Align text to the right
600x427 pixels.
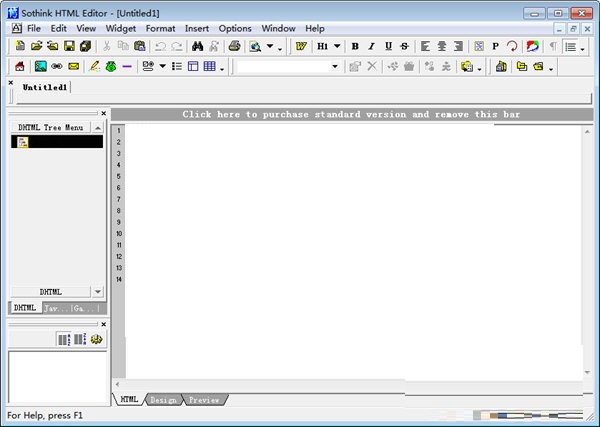coord(458,46)
